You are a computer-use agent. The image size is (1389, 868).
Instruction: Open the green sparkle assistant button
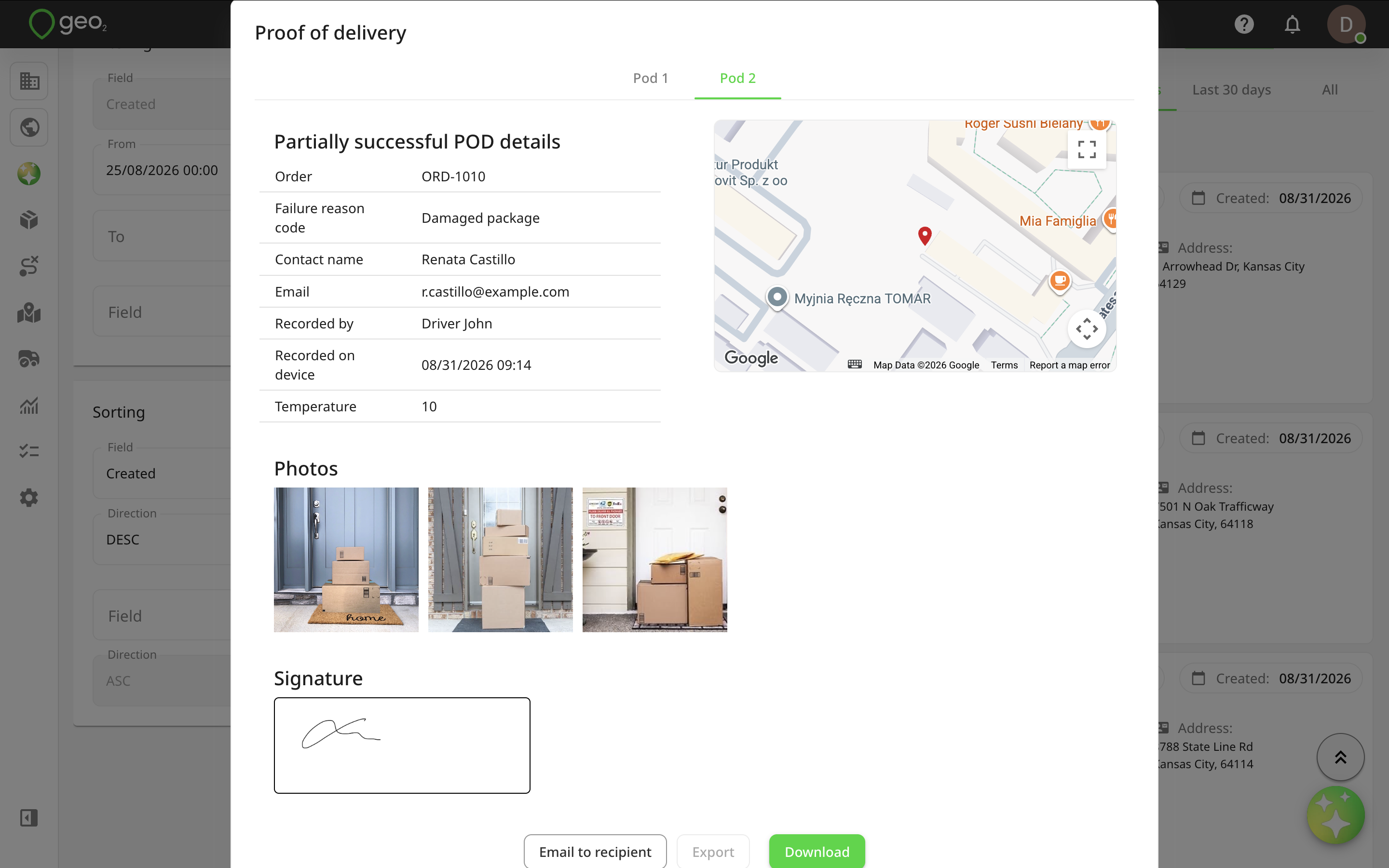1335,815
